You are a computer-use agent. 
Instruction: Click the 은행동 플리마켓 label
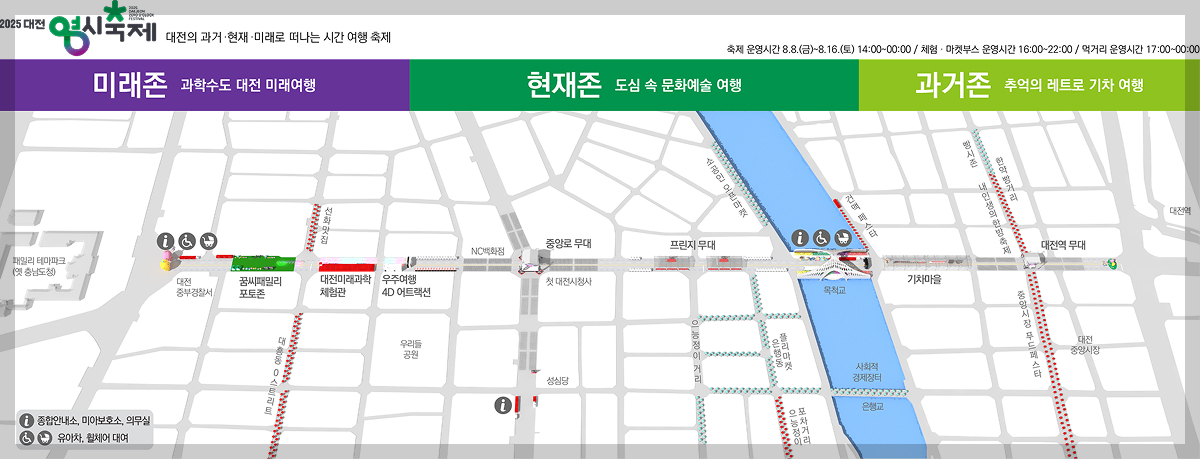point(782,352)
